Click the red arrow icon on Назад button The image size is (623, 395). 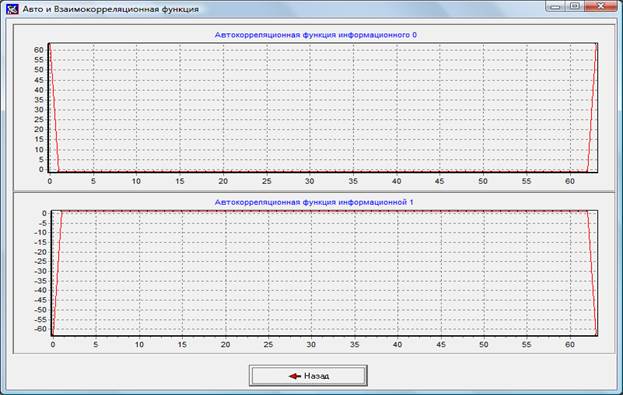tap(295, 376)
